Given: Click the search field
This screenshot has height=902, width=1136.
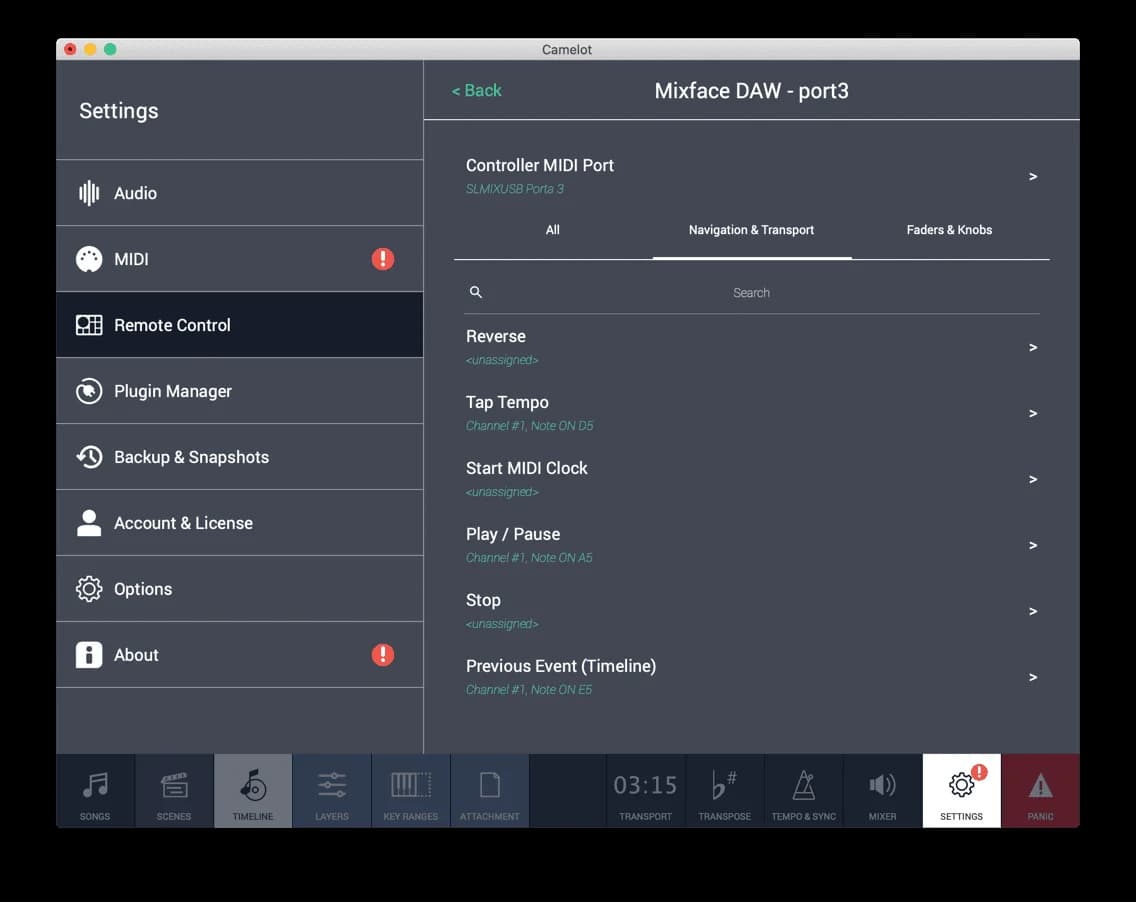Looking at the screenshot, I should 751,292.
